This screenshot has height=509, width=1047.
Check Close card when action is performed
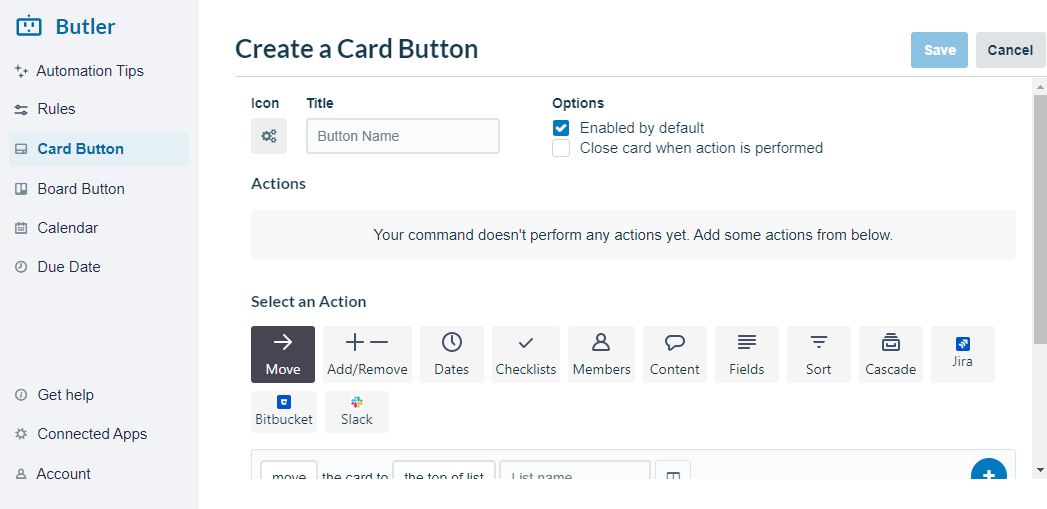click(561, 148)
